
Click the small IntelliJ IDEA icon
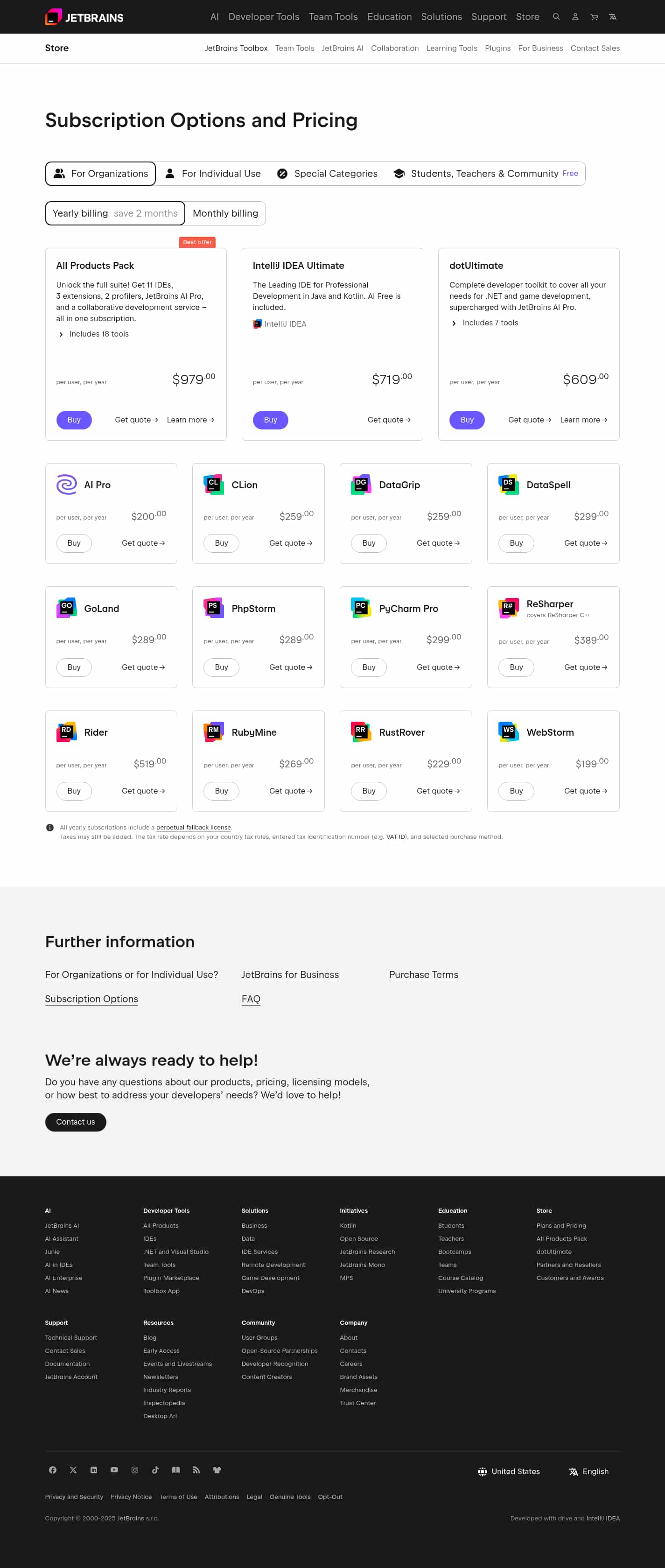pyautogui.click(x=257, y=324)
